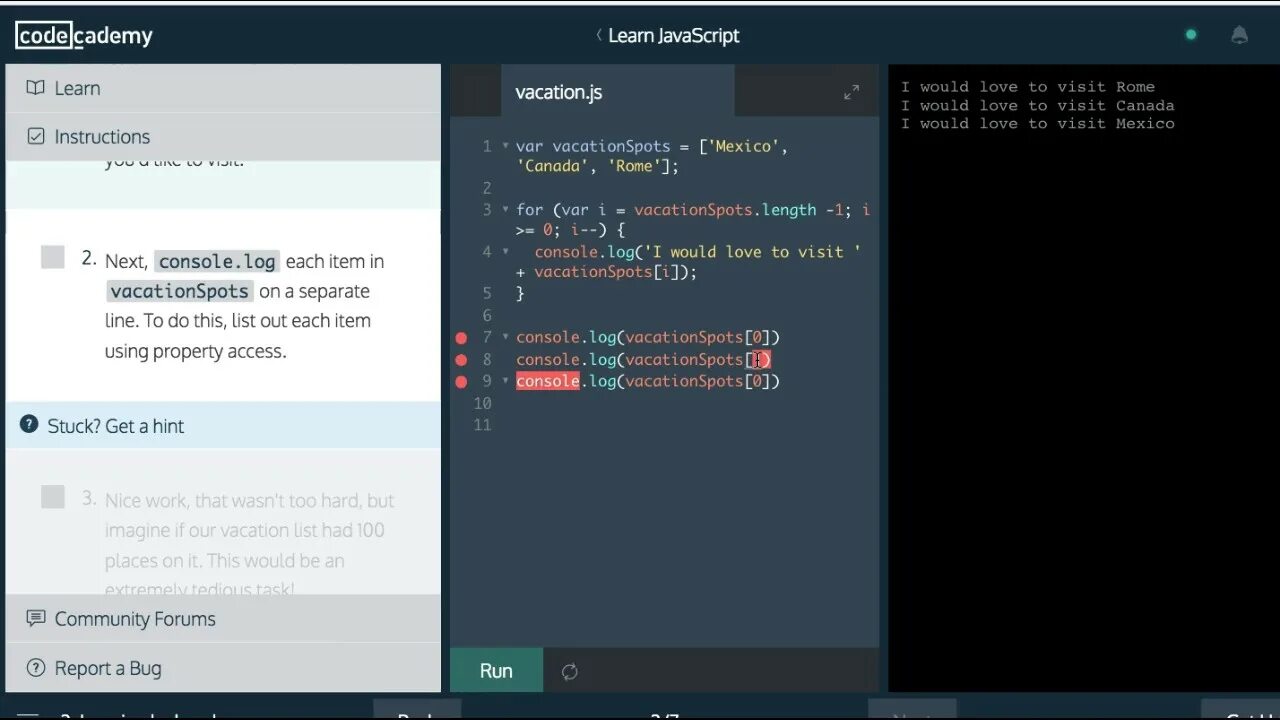Screen dimensions: 1280x720
Task: Go back via Learn JavaScript chevron
Action: pos(599,35)
